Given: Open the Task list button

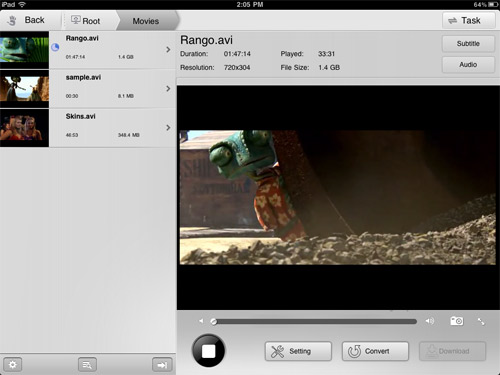Looking at the screenshot, I should pos(468,21).
